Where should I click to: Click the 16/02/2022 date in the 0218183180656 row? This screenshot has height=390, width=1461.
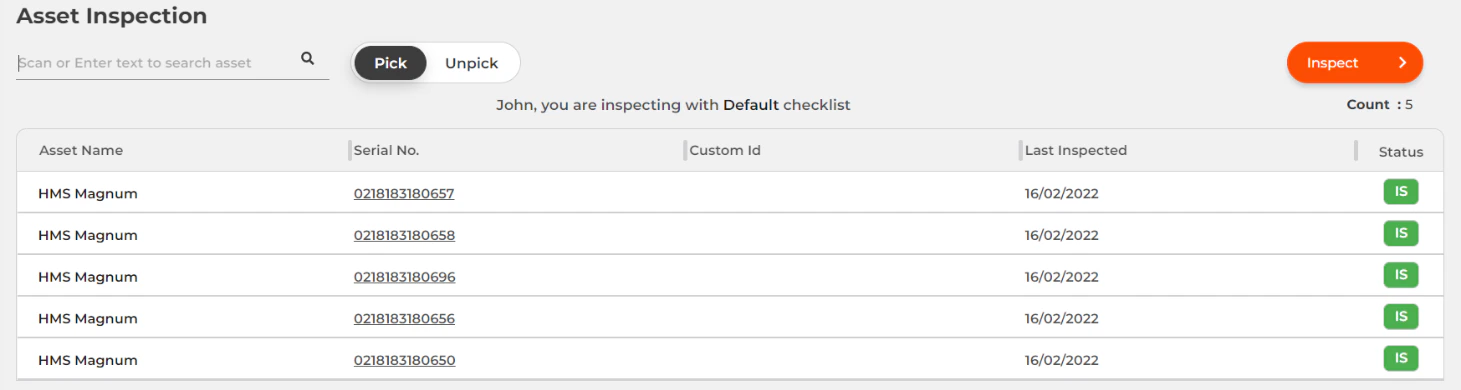click(1062, 319)
